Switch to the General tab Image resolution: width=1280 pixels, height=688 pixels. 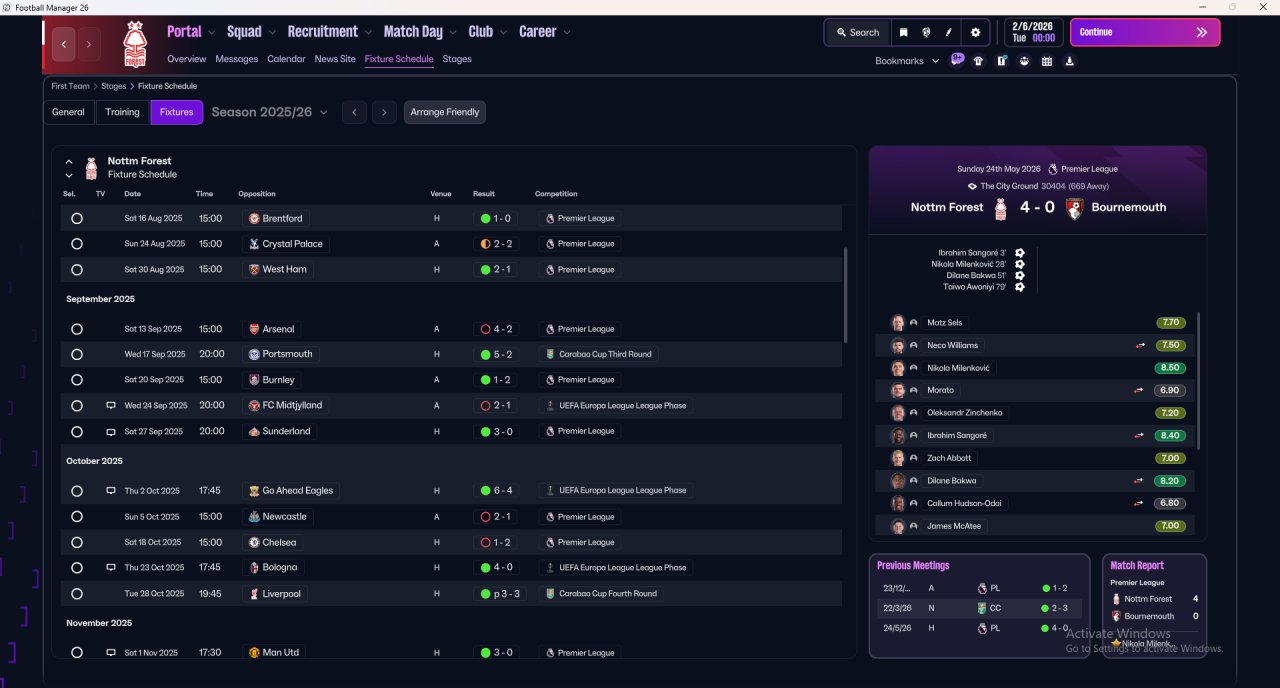coord(68,112)
